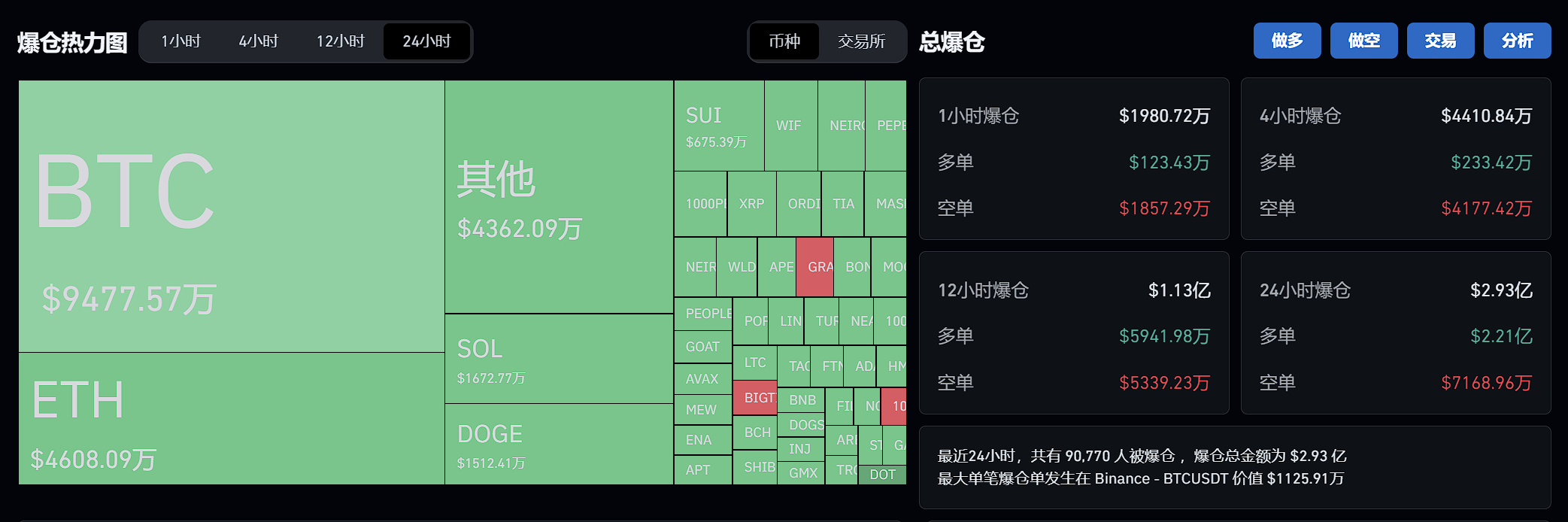
Task: Toggle the heatmap to 交易所 view
Action: 863,41
